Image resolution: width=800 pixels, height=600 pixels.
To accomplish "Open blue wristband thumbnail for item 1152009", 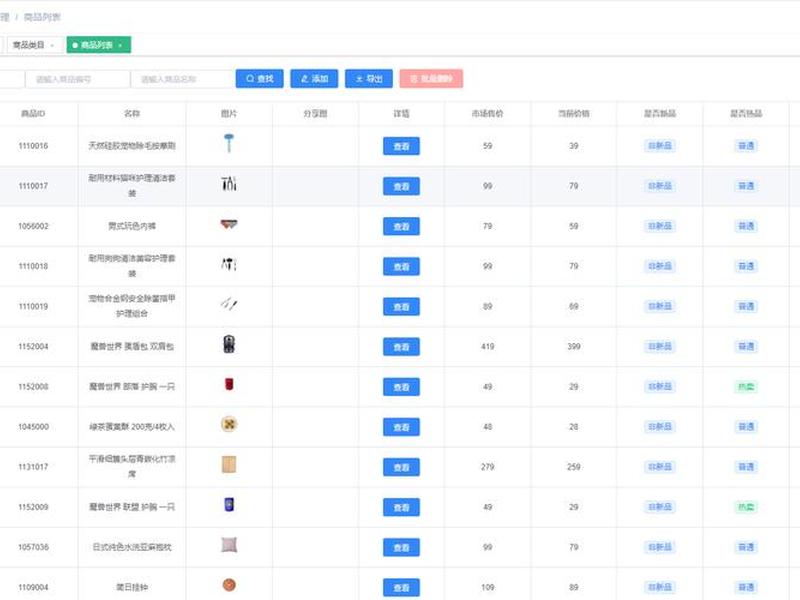I will tap(229, 505).
